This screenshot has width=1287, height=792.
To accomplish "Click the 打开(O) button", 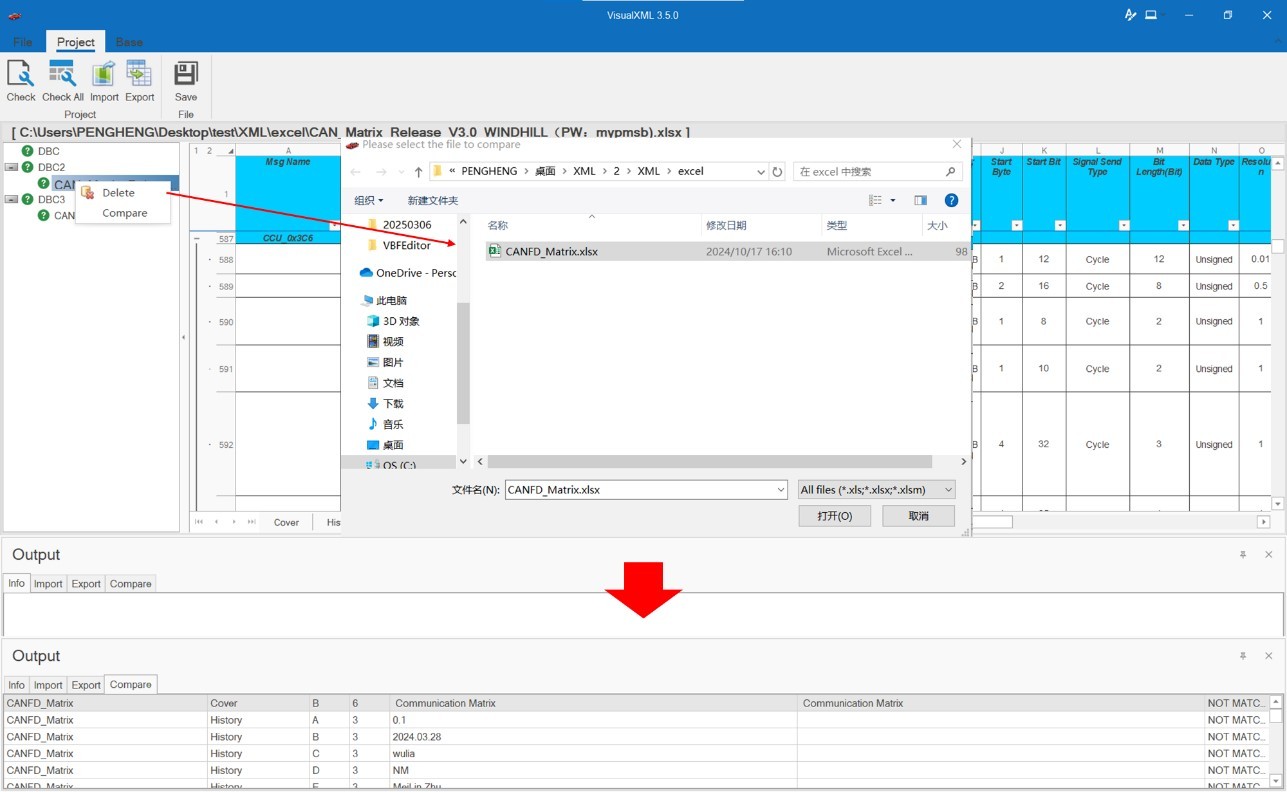I will pos(835,516).
